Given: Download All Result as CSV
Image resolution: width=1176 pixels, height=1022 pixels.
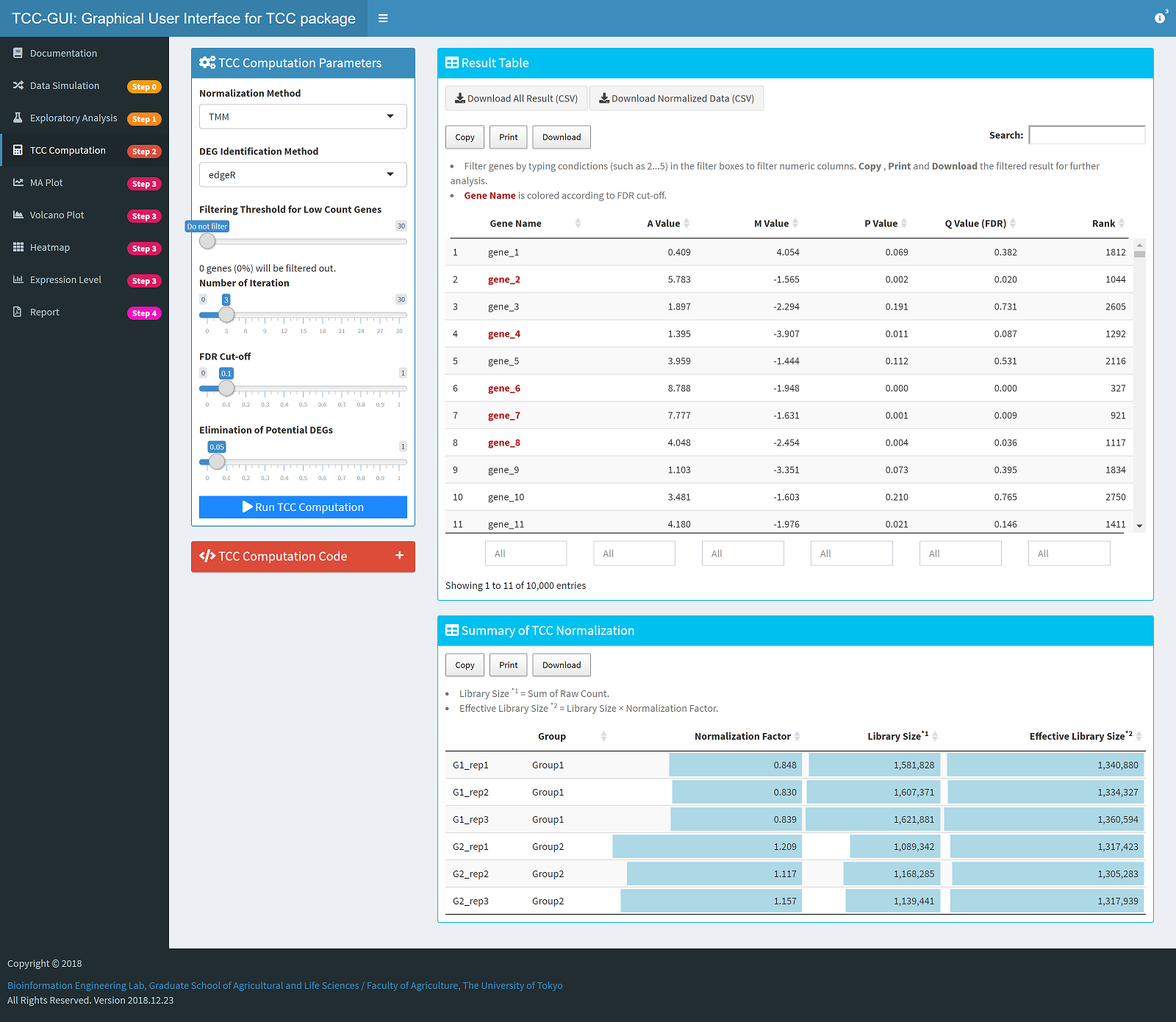Looking at the screenshot, I should point(516,99).
